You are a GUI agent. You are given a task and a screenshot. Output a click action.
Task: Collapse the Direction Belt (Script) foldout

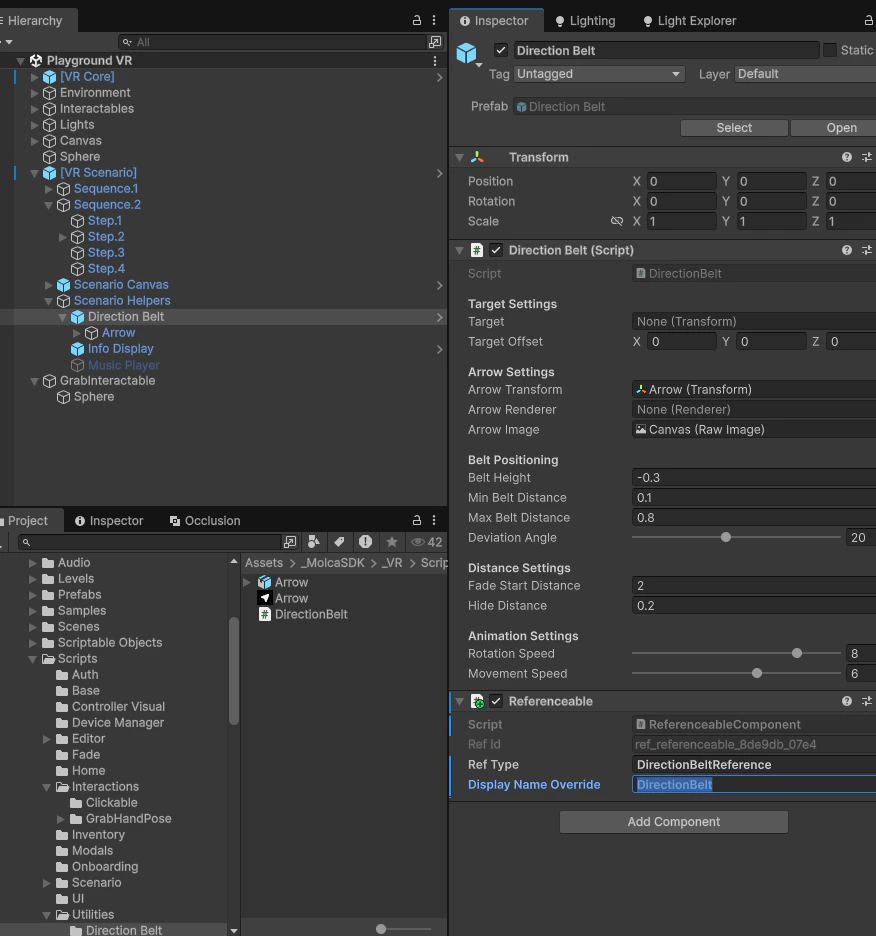click(x=459, y=251)
